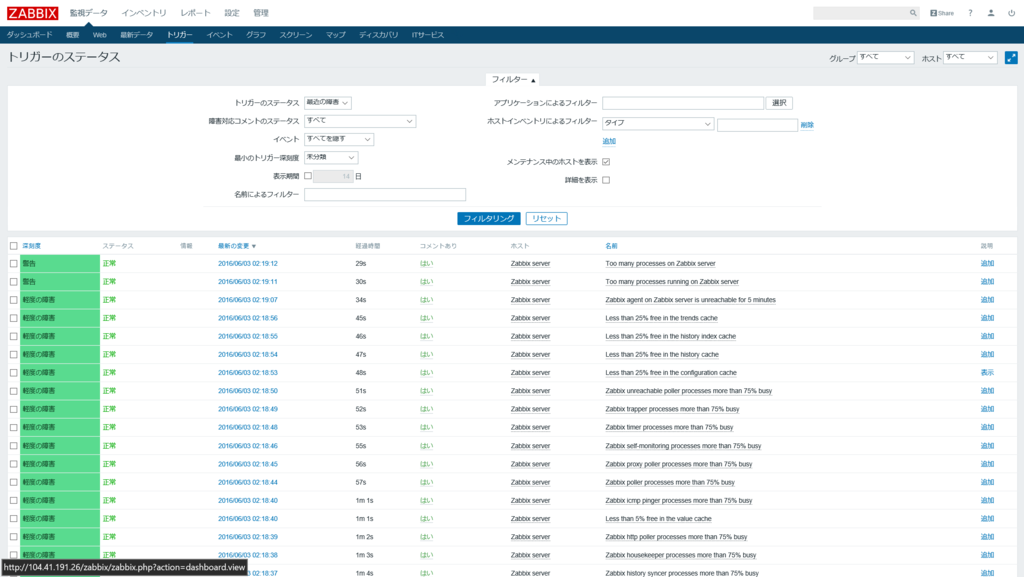The image size is (1024, 577).
Task: Focus the アプリケーションによるフィルター field
Action: tap(682, 103)
